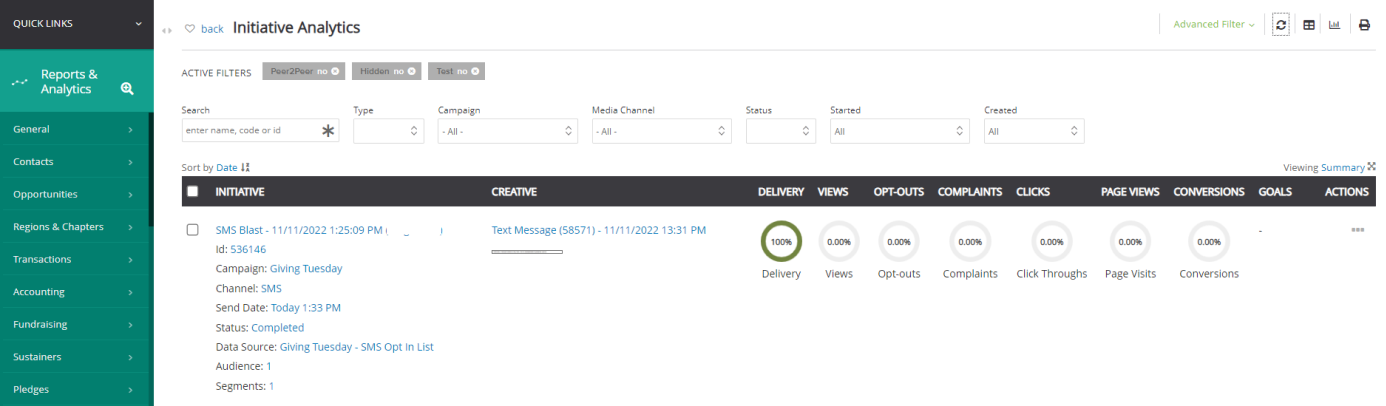Click the print icon
This screenshot has width=1386, height=406.
click(1364, 25)
